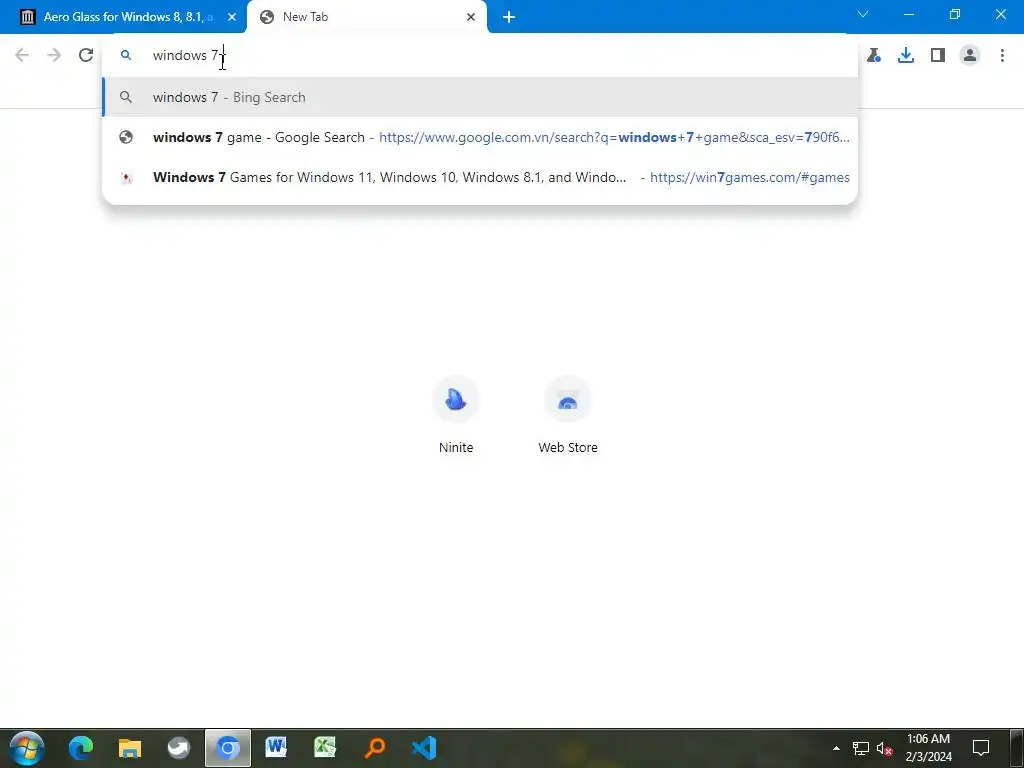This screenshot has height=768, width=1024.
Task: Open Chrome Labs flask icon
Action: point(874,56)
